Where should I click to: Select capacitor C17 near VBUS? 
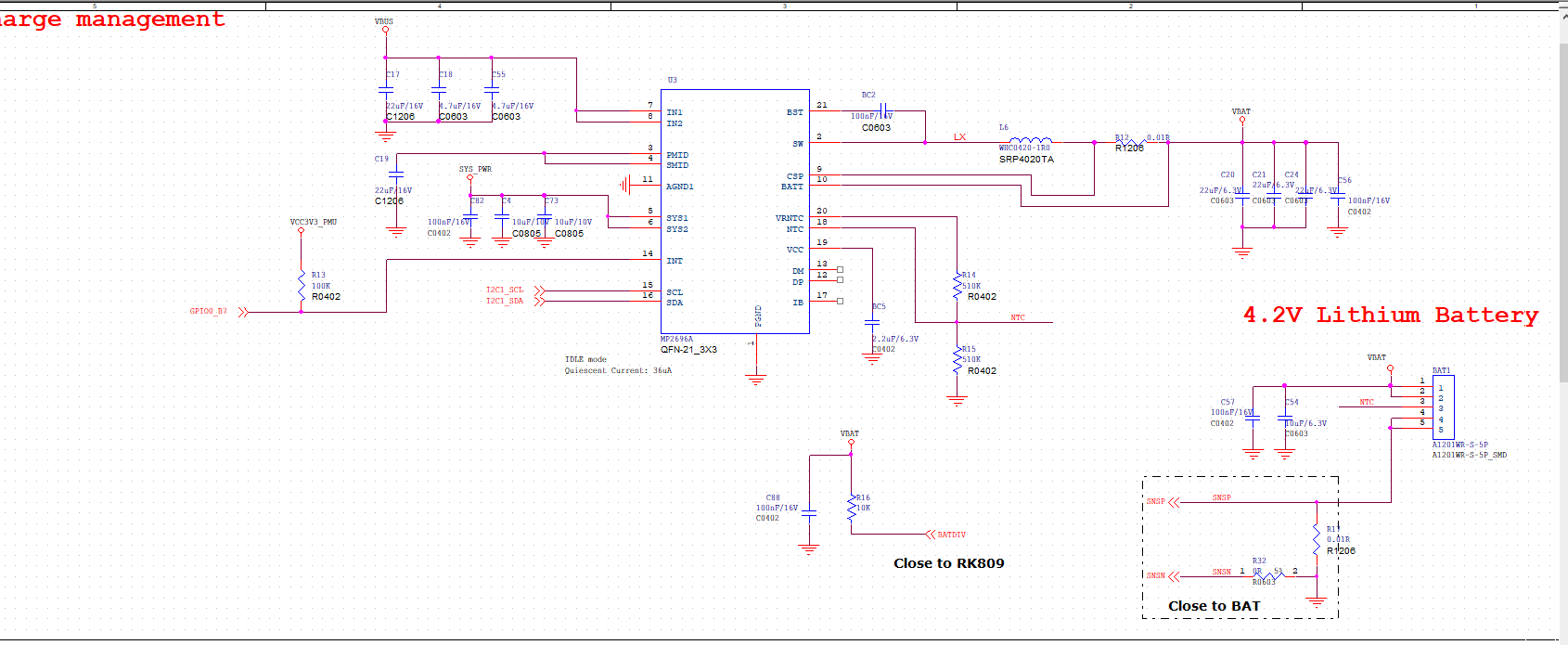tap(386, 90)
